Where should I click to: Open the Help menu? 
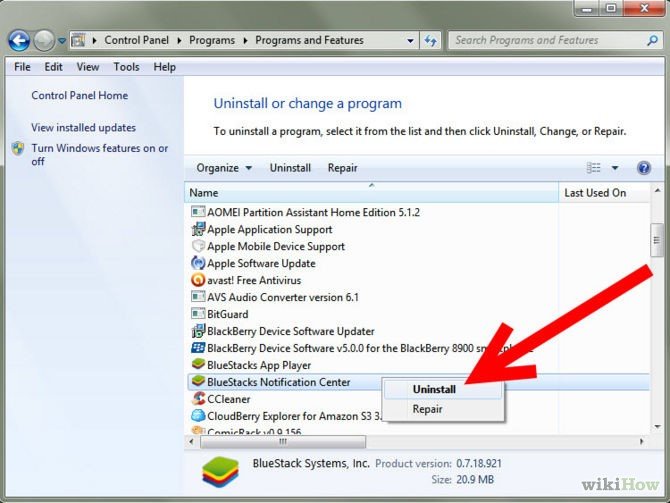point(165,67)
